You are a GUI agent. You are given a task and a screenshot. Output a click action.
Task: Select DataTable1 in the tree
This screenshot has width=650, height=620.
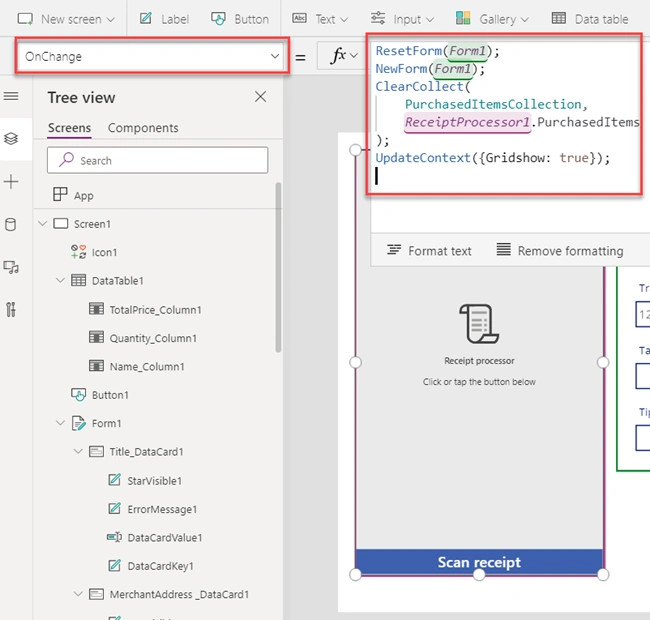(117, 281)
